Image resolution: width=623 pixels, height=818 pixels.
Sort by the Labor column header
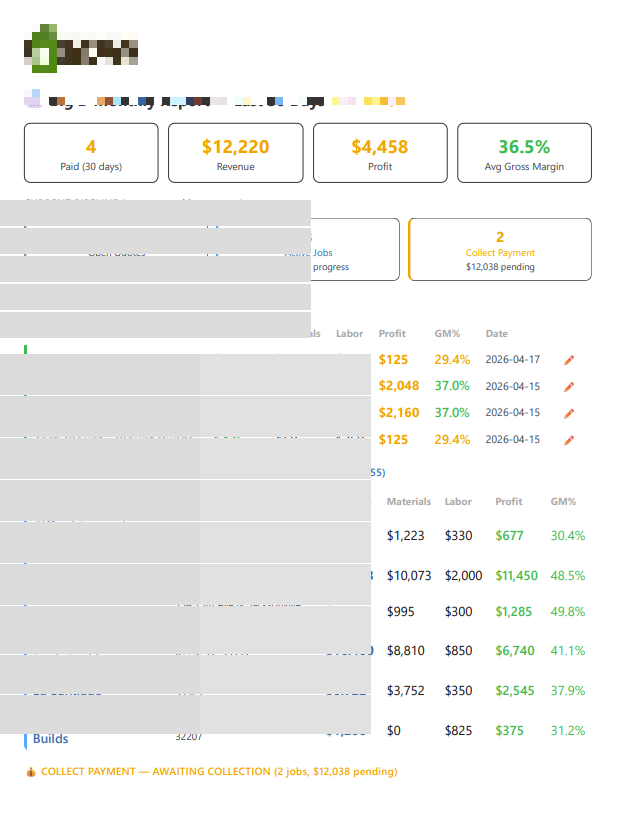pos(457,501)
